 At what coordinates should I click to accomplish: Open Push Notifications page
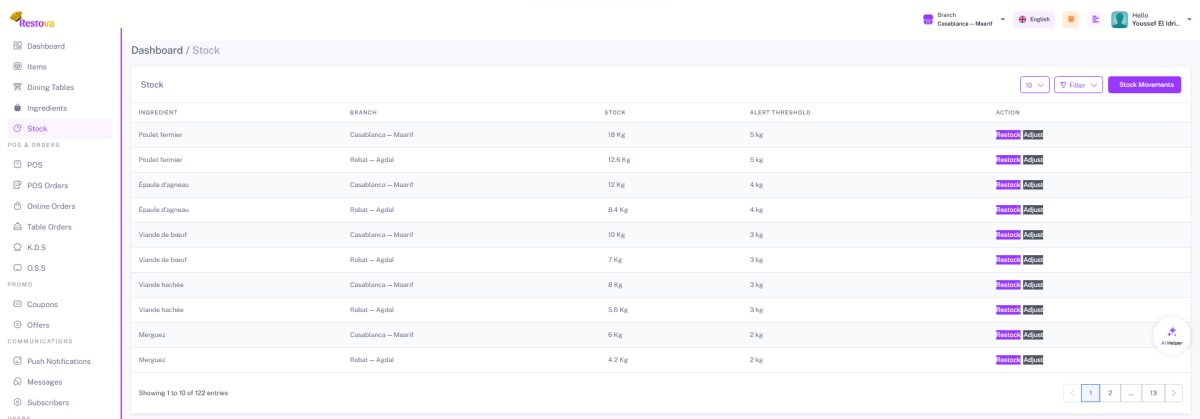point(59,361)
